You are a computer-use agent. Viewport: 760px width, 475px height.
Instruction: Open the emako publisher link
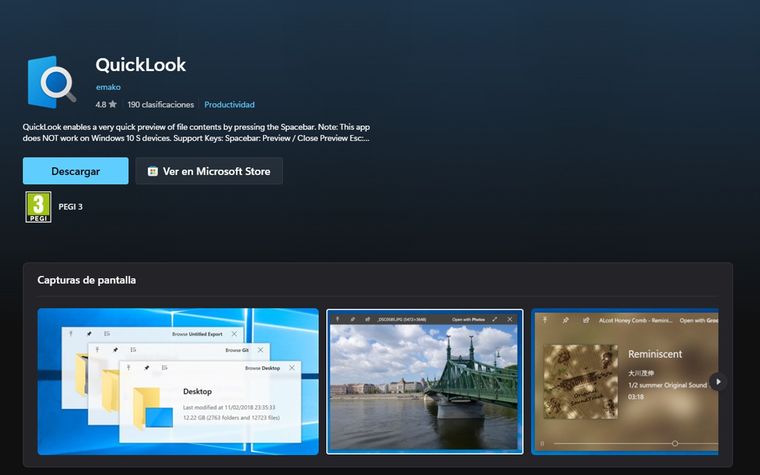point(108,87)
